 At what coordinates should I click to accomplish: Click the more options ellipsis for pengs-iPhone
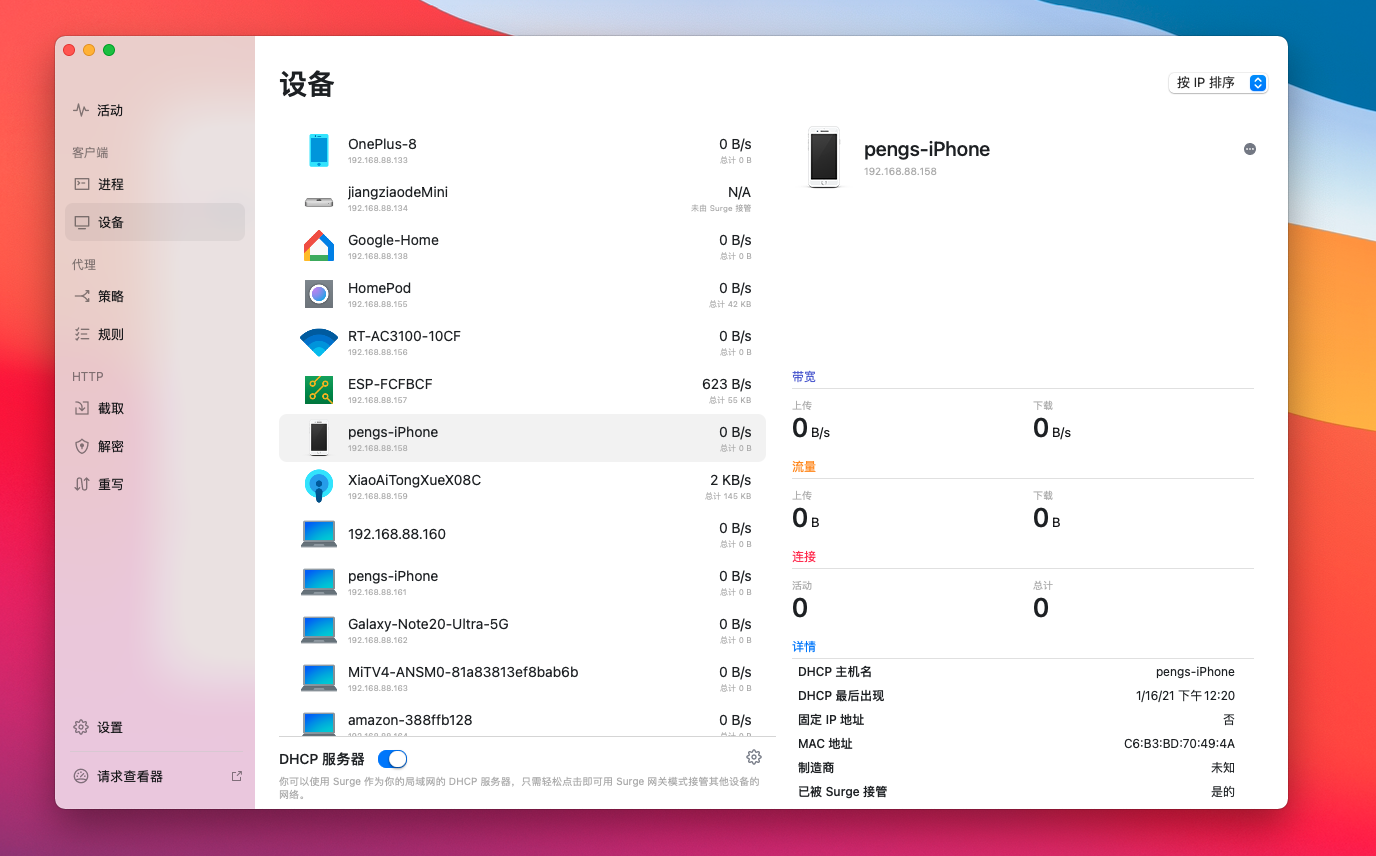(1249, 149)
